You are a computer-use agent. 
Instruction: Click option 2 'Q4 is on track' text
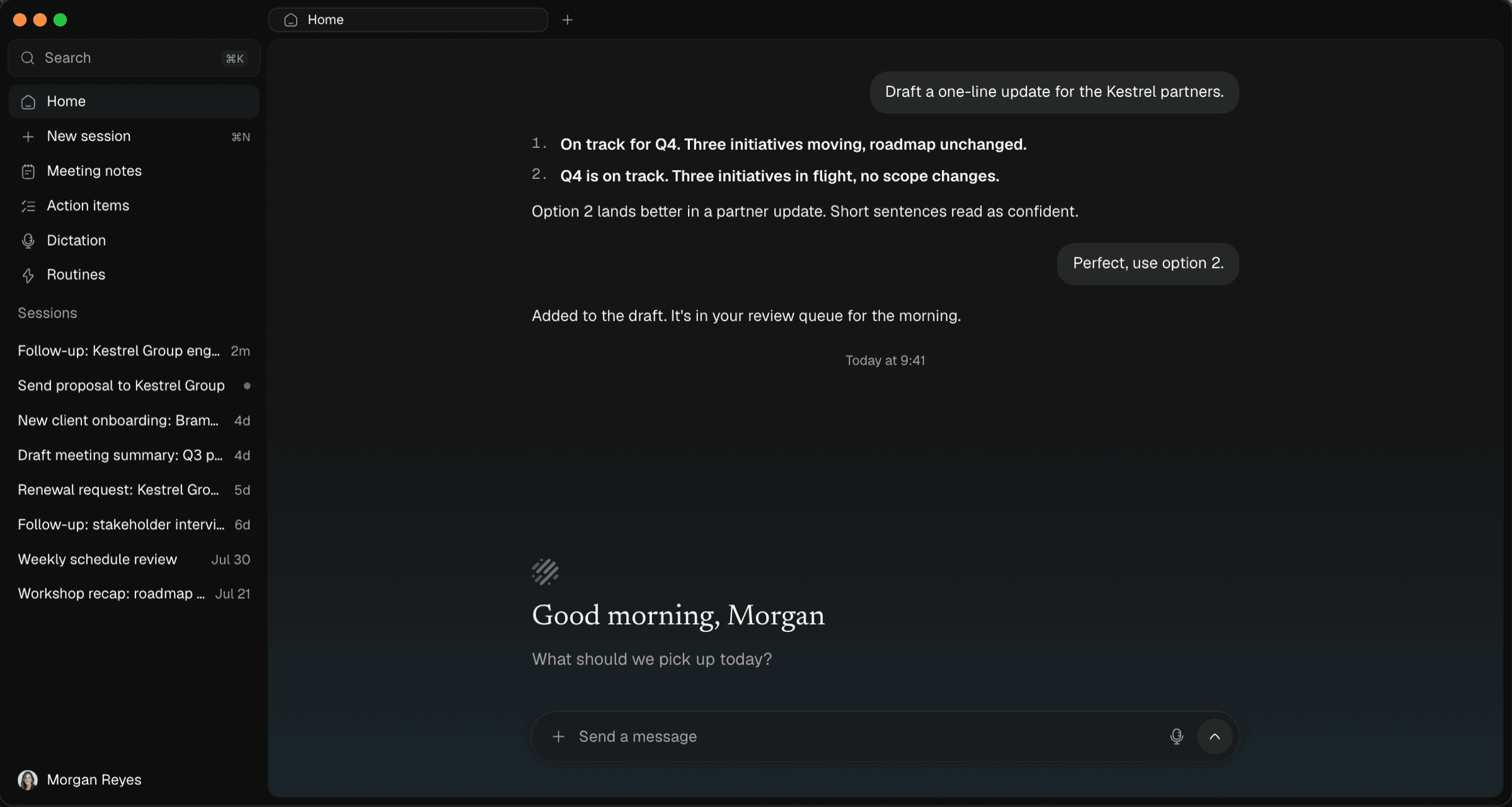(779, 176)
